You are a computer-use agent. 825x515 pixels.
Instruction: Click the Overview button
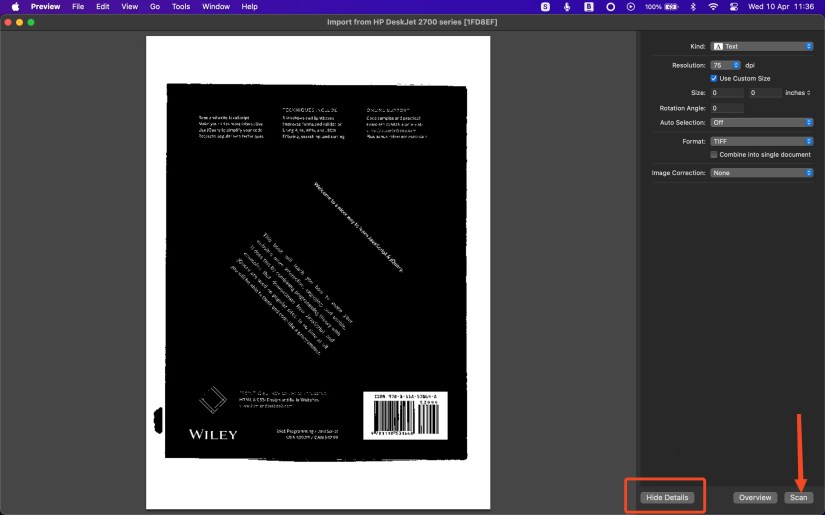pos(755,497)
